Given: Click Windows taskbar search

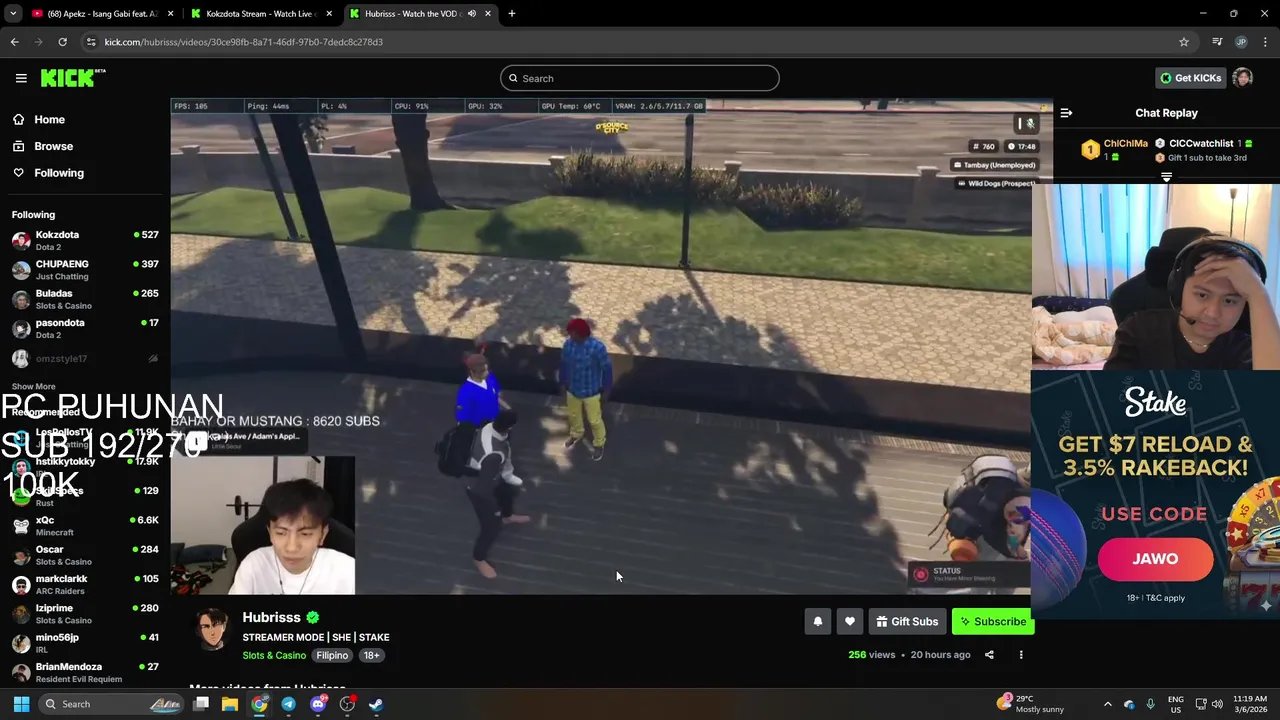Looking at the screenshot, I should coord(113,704).
